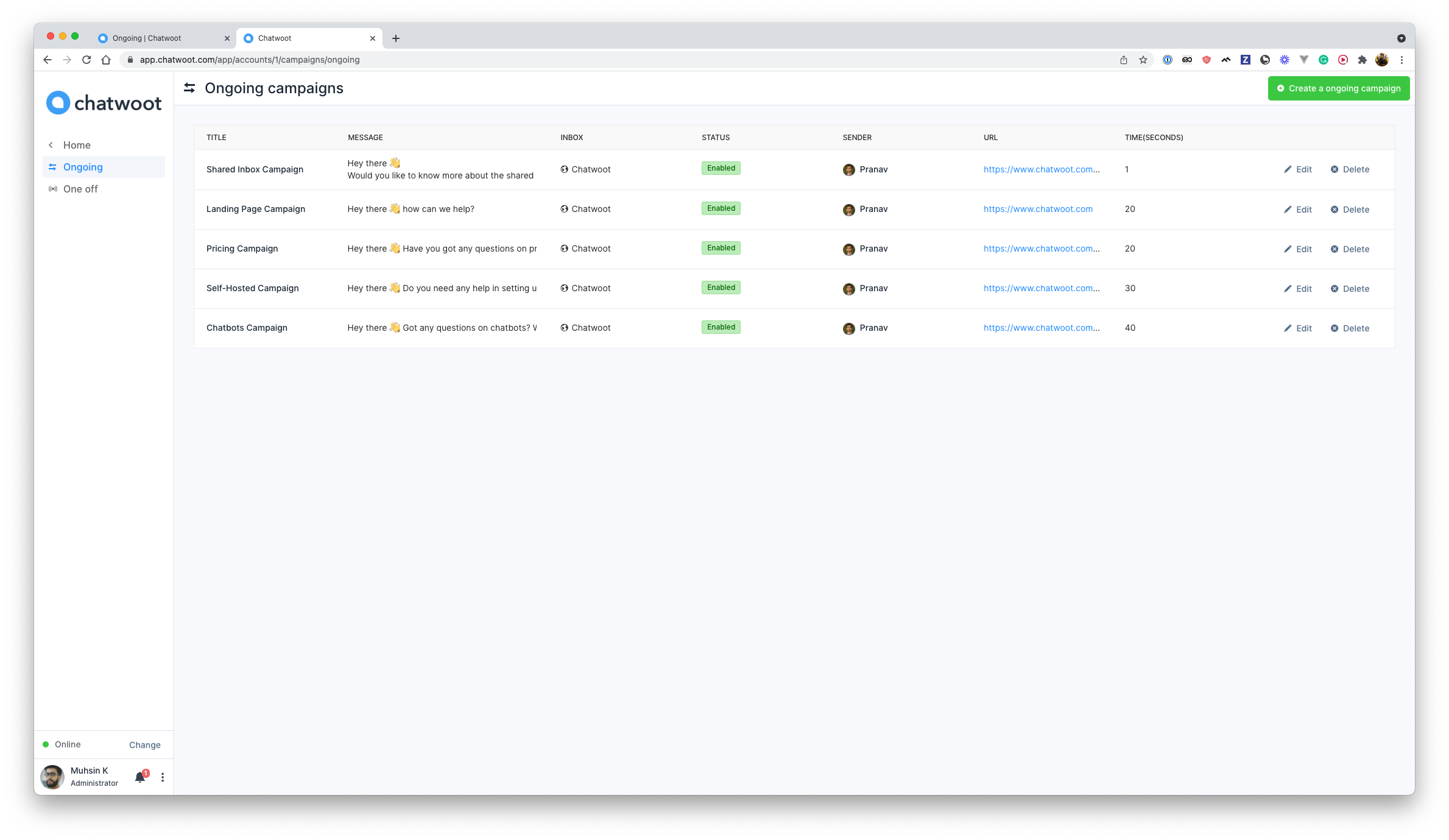Image resolution: width=1449 pixels, height=840 pixels.
Task: Create a ongoing campaign button
Action: [x=1339, y=88]
